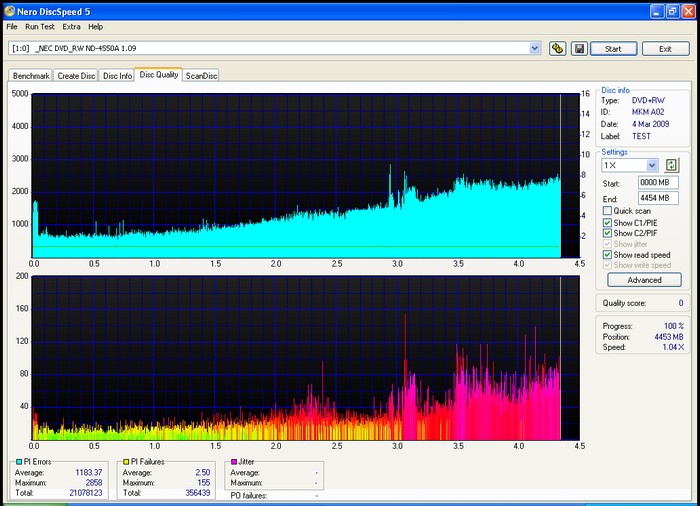Expand the 1X scan speed dropdown
The height and width of the screenshot is (506, 700).
652,165
